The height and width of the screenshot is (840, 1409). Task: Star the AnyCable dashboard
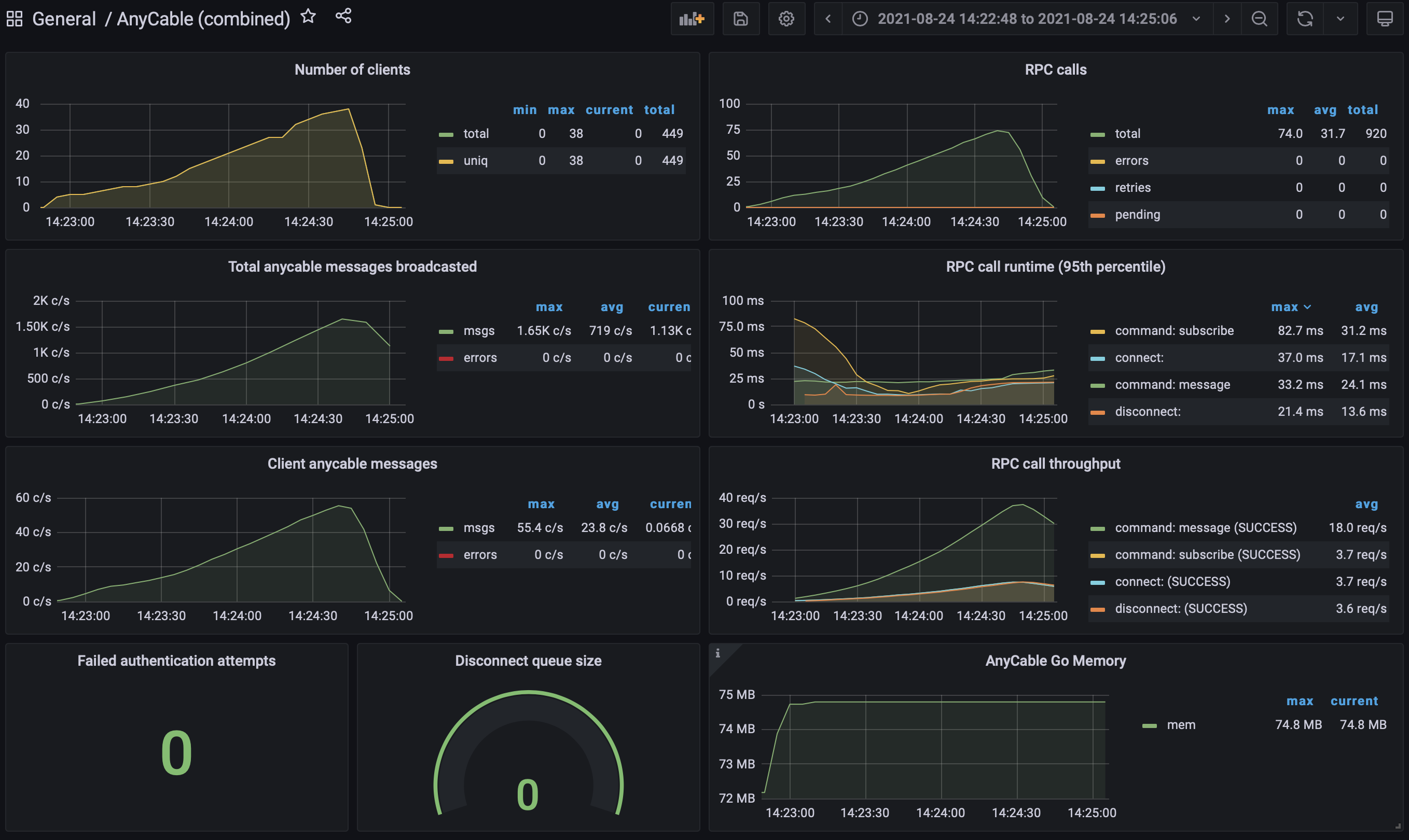tap(308, 17)
